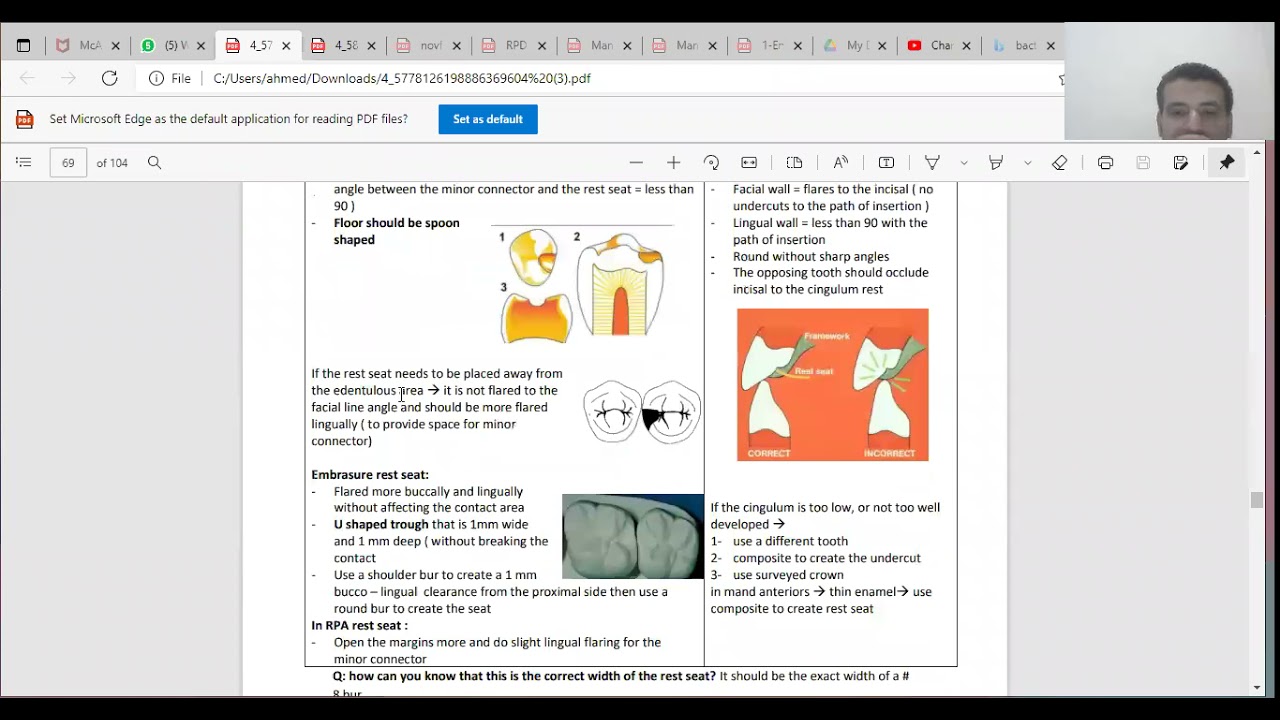Click the vertical scrollbar thumb
The height and width of the screenshot is (720, 1280).
[x=1257, y=501]
